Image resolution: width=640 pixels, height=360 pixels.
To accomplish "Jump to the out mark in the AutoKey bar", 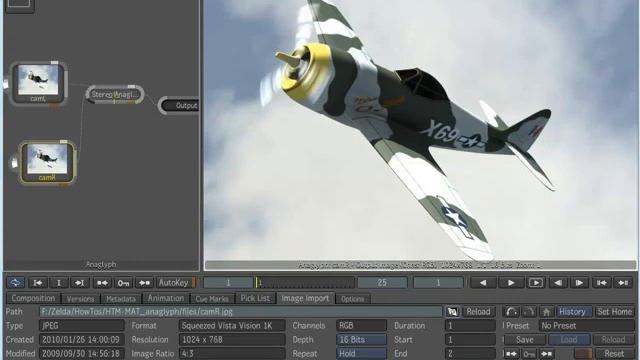I will (x=80, y=282).
